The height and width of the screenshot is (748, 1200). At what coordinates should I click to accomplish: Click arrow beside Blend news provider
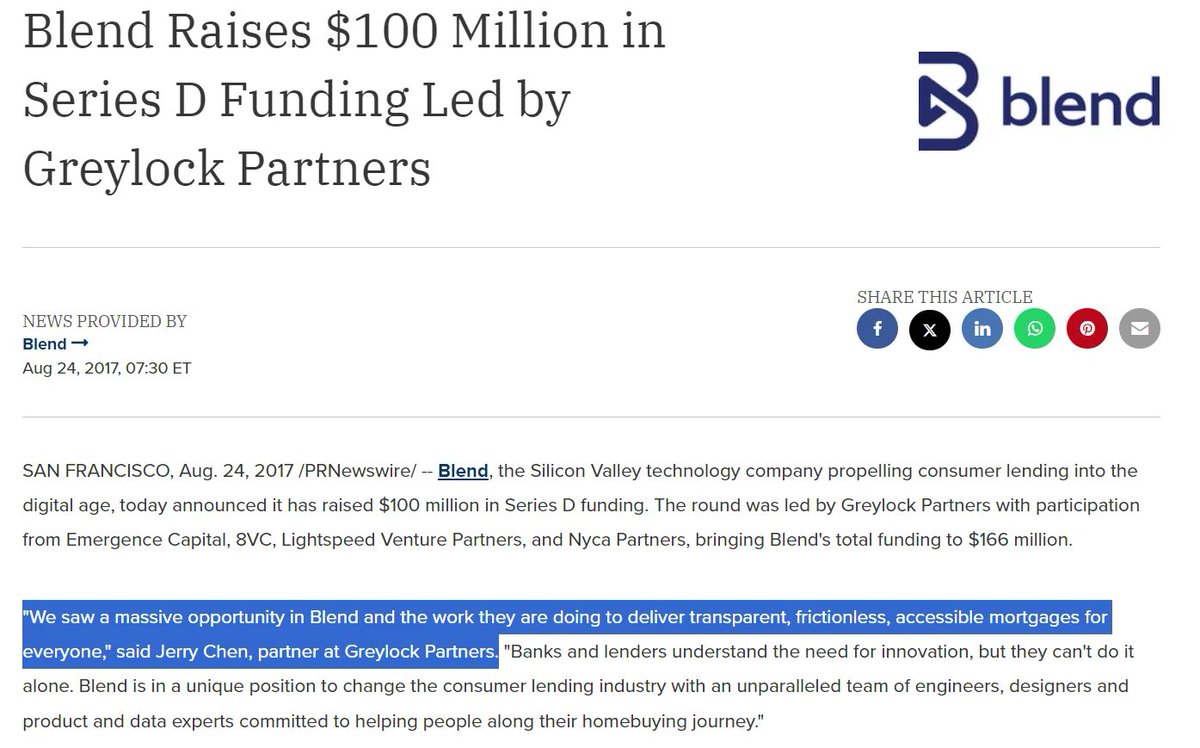coord(80,344)
